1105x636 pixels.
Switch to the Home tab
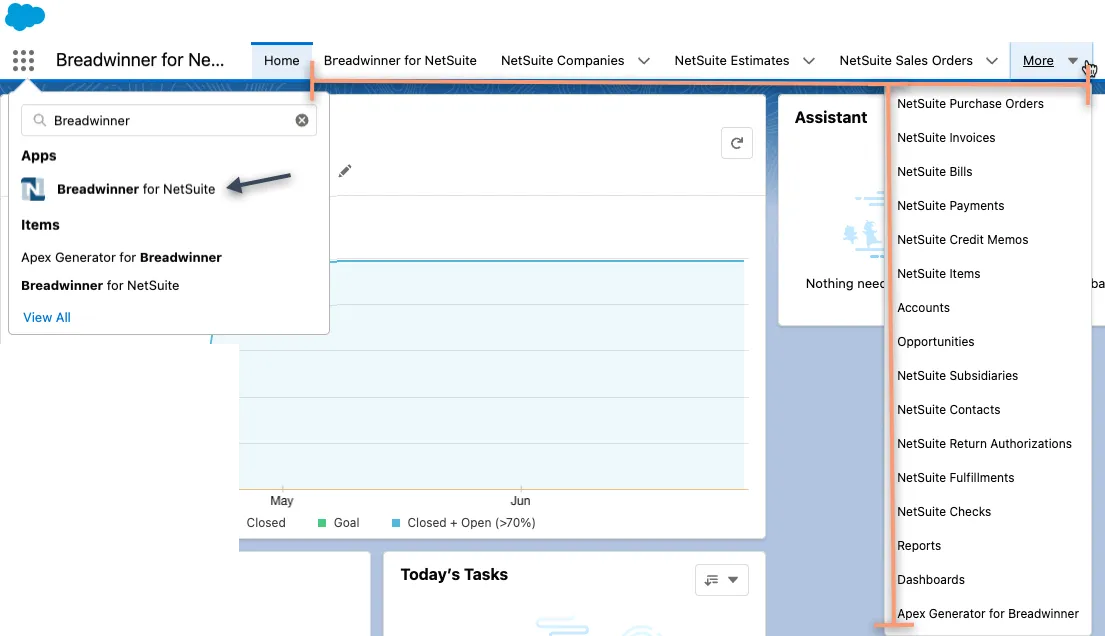pos(282,61)
